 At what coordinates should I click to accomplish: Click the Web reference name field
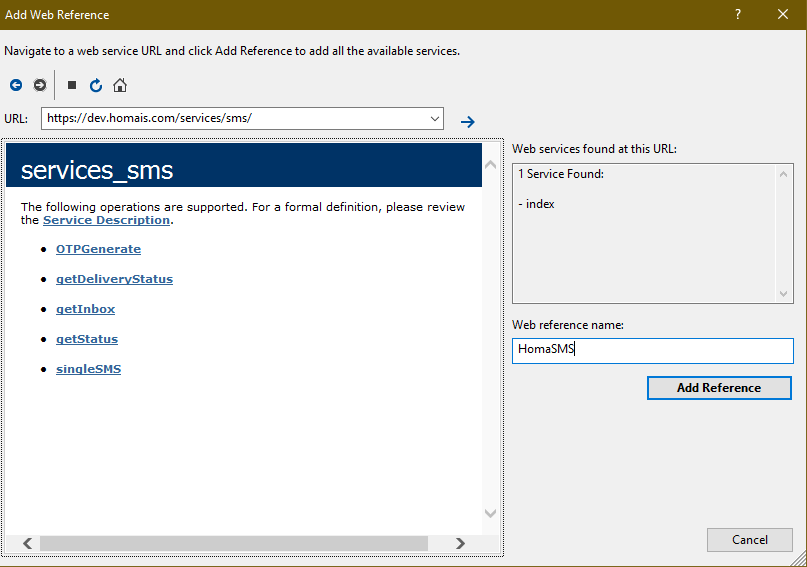tap(653, 350)
